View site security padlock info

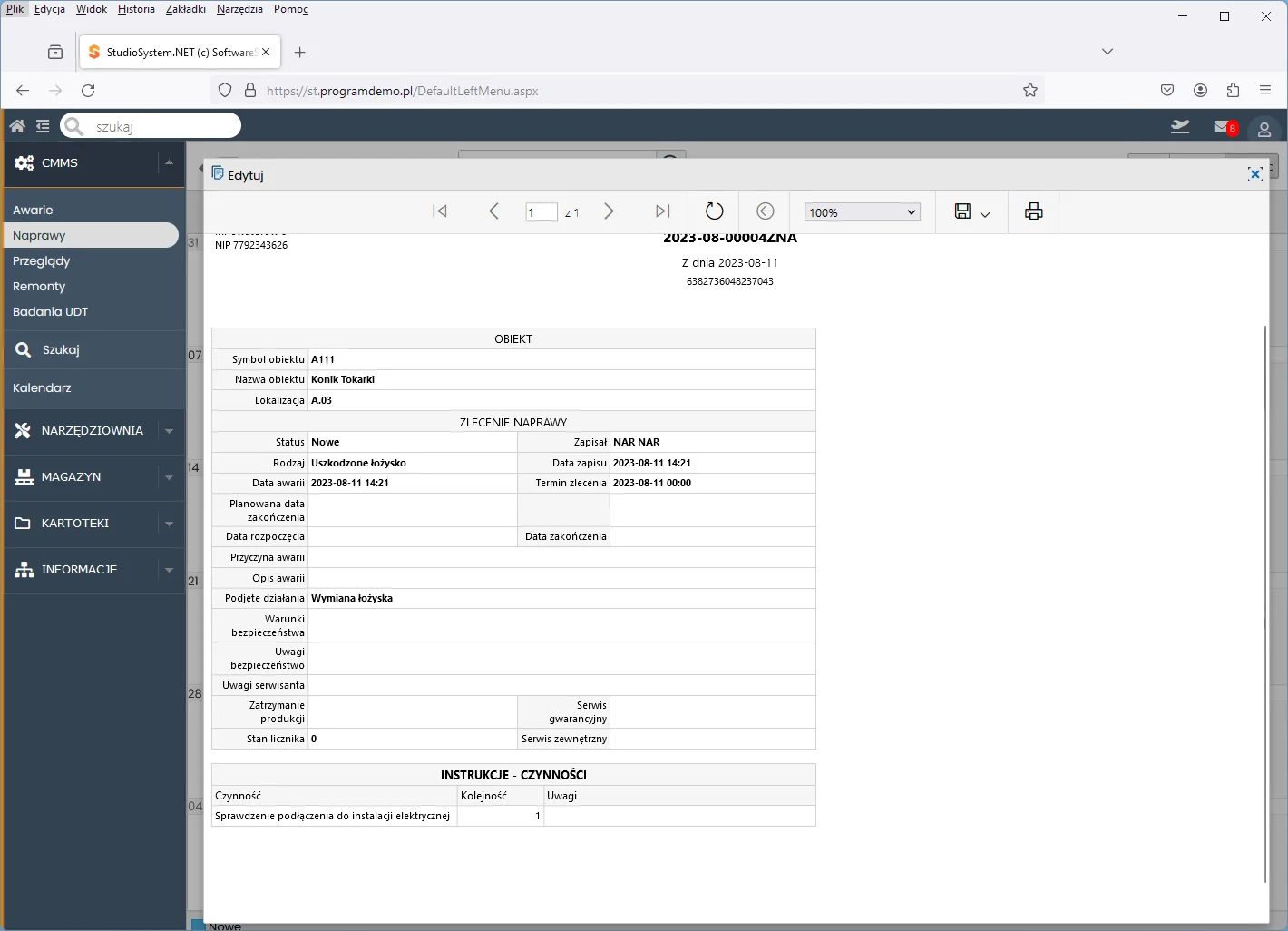click(x=250, y=91)
